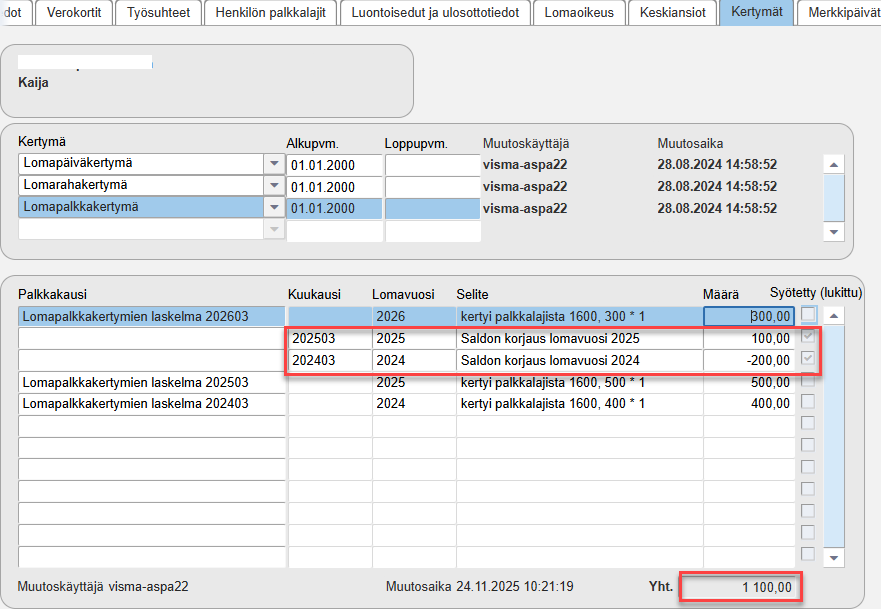Toggle Syötetty checkbox in third empty row
The height and width of the screenshot is (609, 881).
click(x=808, y=467)
